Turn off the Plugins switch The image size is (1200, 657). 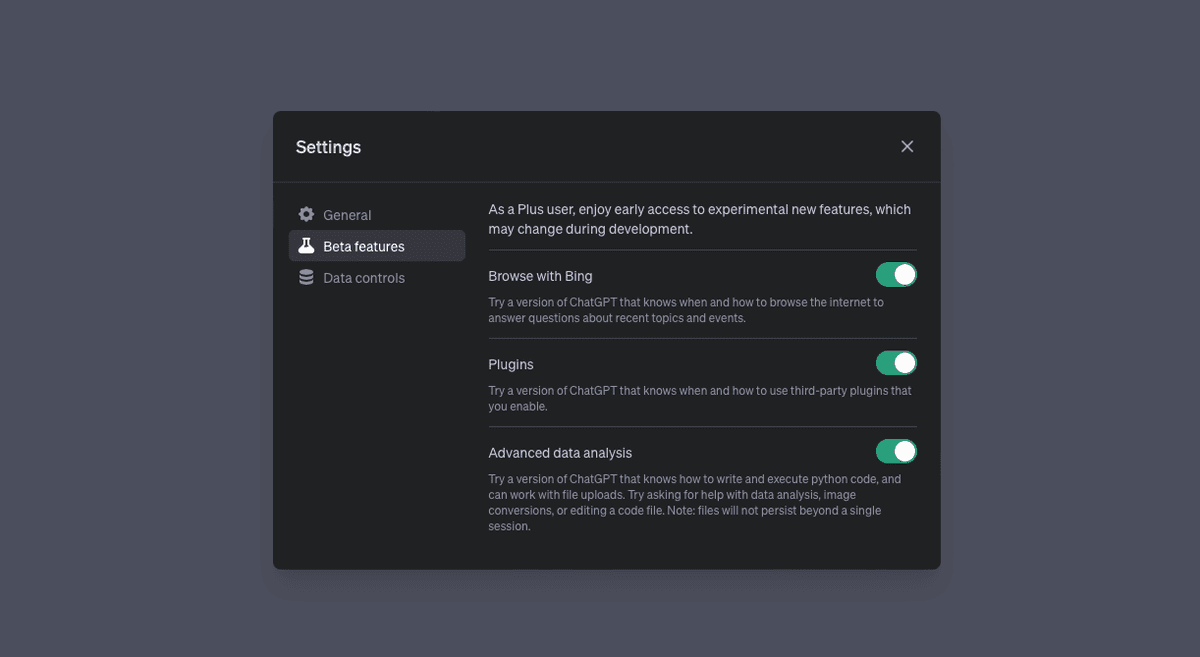click(x=896, y=363)
